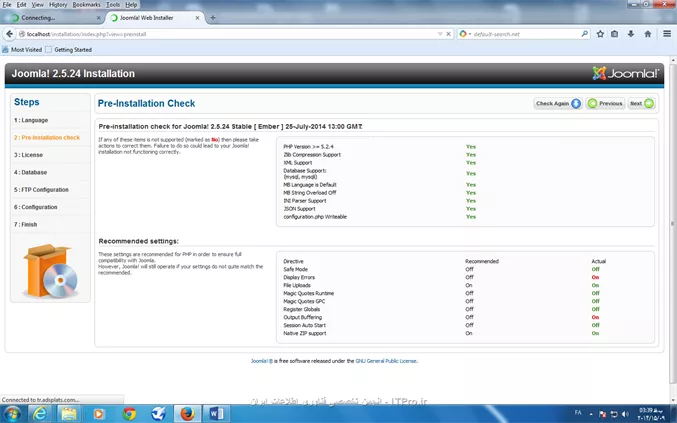The image size is (677, 423).
Task: Click the default-search.net search field
Action: [525, 34]
